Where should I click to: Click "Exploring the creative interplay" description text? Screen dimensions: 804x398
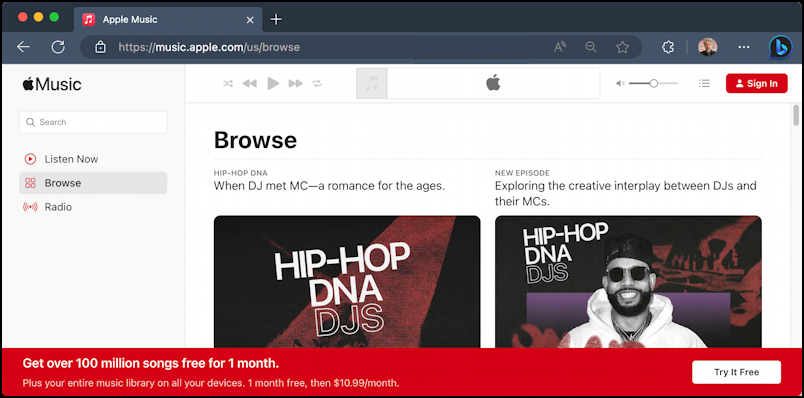pos(626,193)
